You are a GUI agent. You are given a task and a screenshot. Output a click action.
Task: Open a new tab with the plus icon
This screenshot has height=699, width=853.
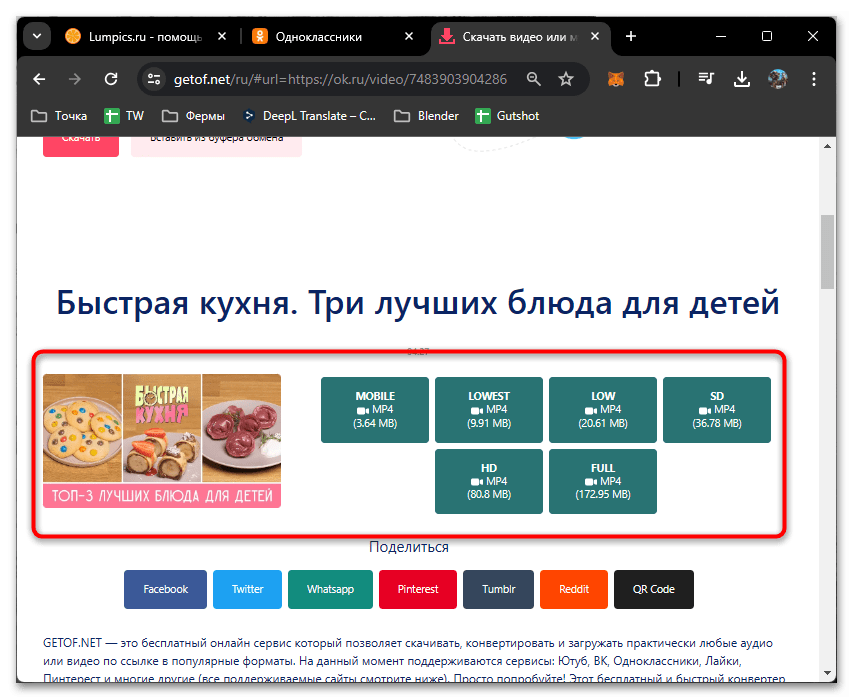pyautogui.click(x=630, y=36)
